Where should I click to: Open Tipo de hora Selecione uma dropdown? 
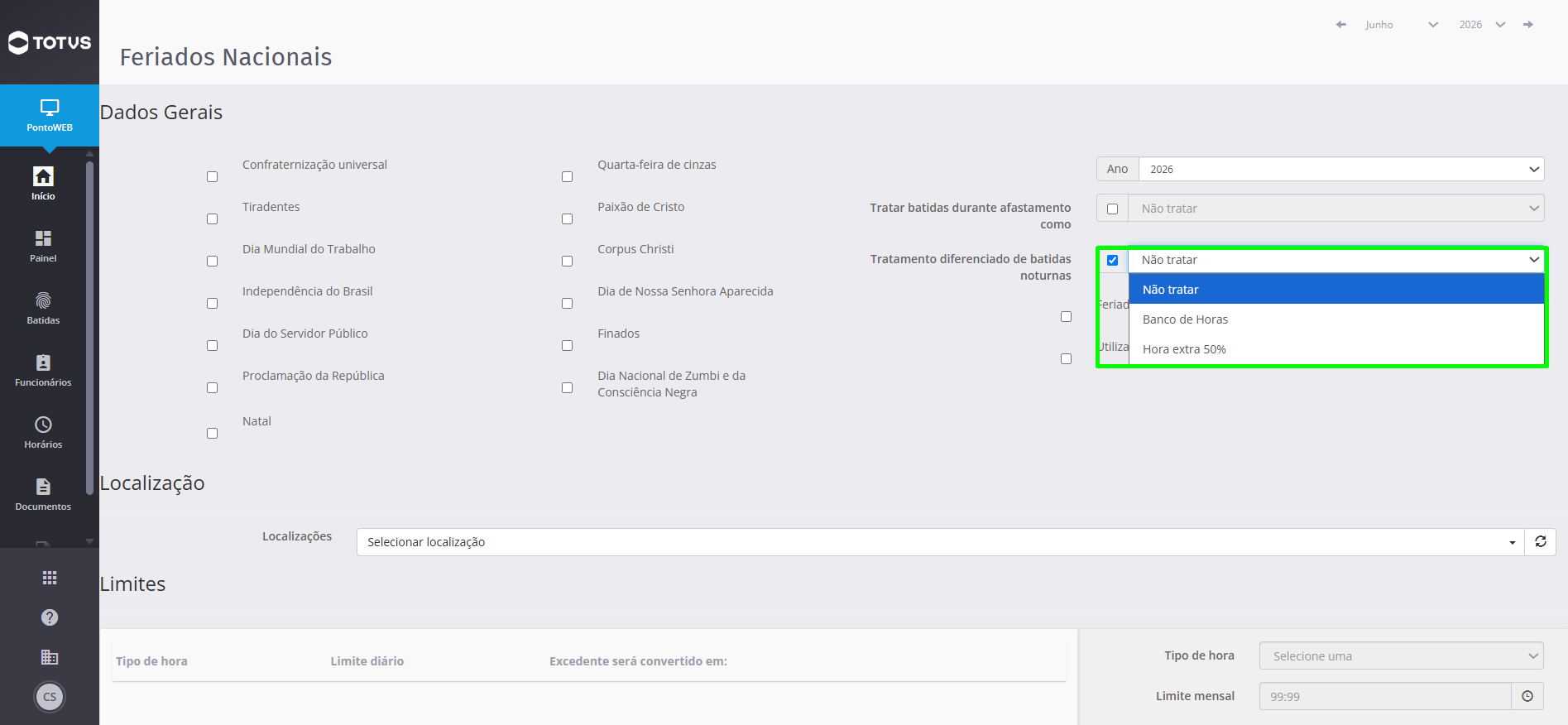pyautogui.click(x=1401, y=655)
